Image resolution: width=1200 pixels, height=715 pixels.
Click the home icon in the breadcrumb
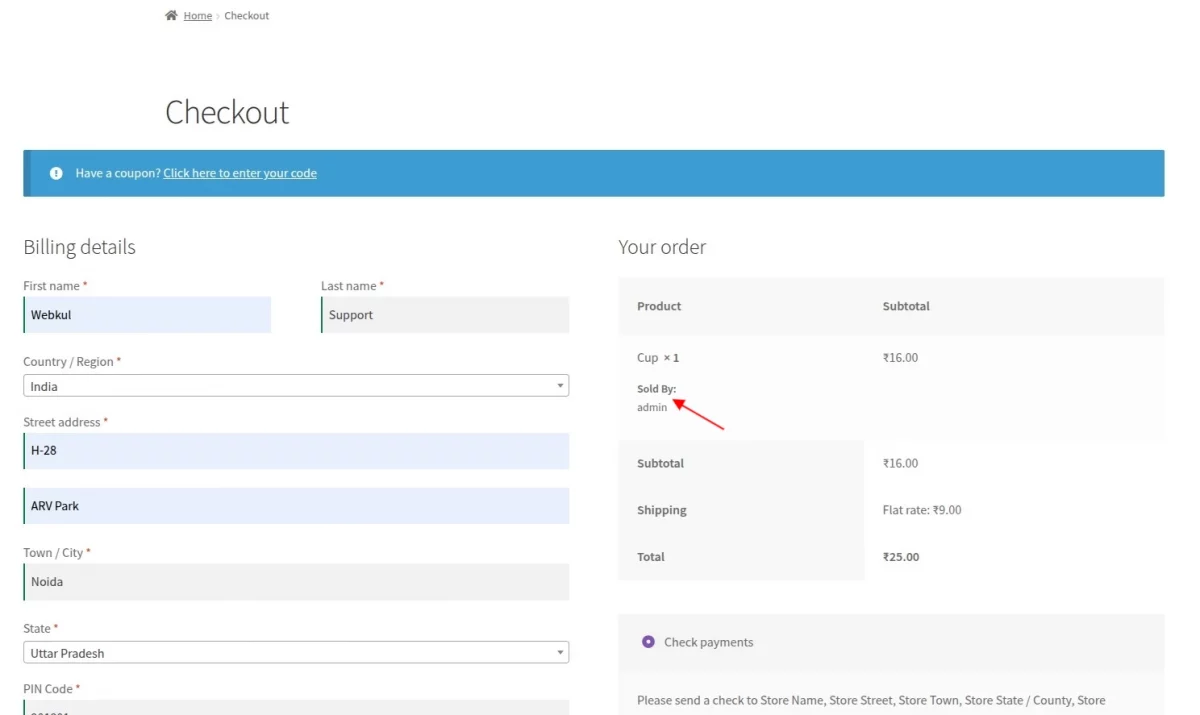coord(170,15)
